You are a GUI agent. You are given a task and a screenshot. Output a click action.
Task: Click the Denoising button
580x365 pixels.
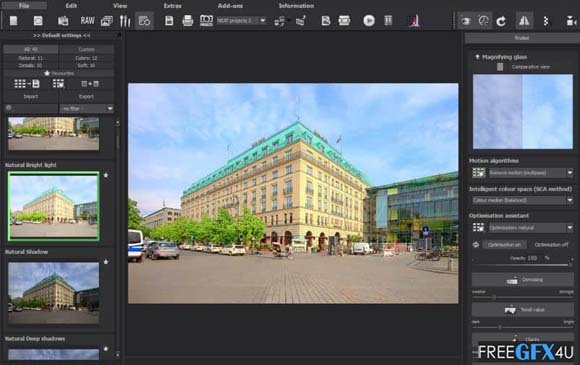pyautogui.click(x=523, y=280)
